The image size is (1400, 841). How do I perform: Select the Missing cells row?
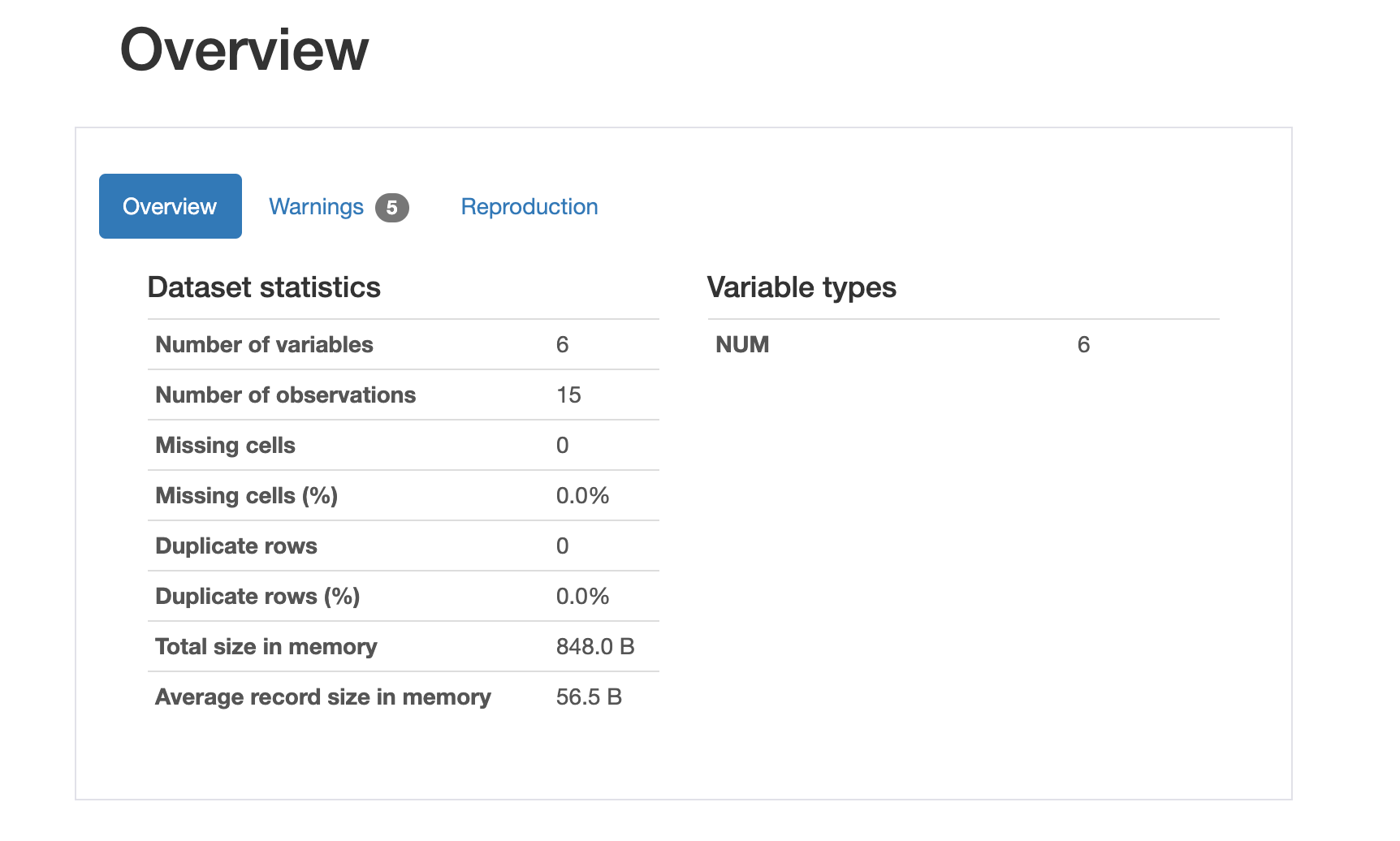pos(225,445)
